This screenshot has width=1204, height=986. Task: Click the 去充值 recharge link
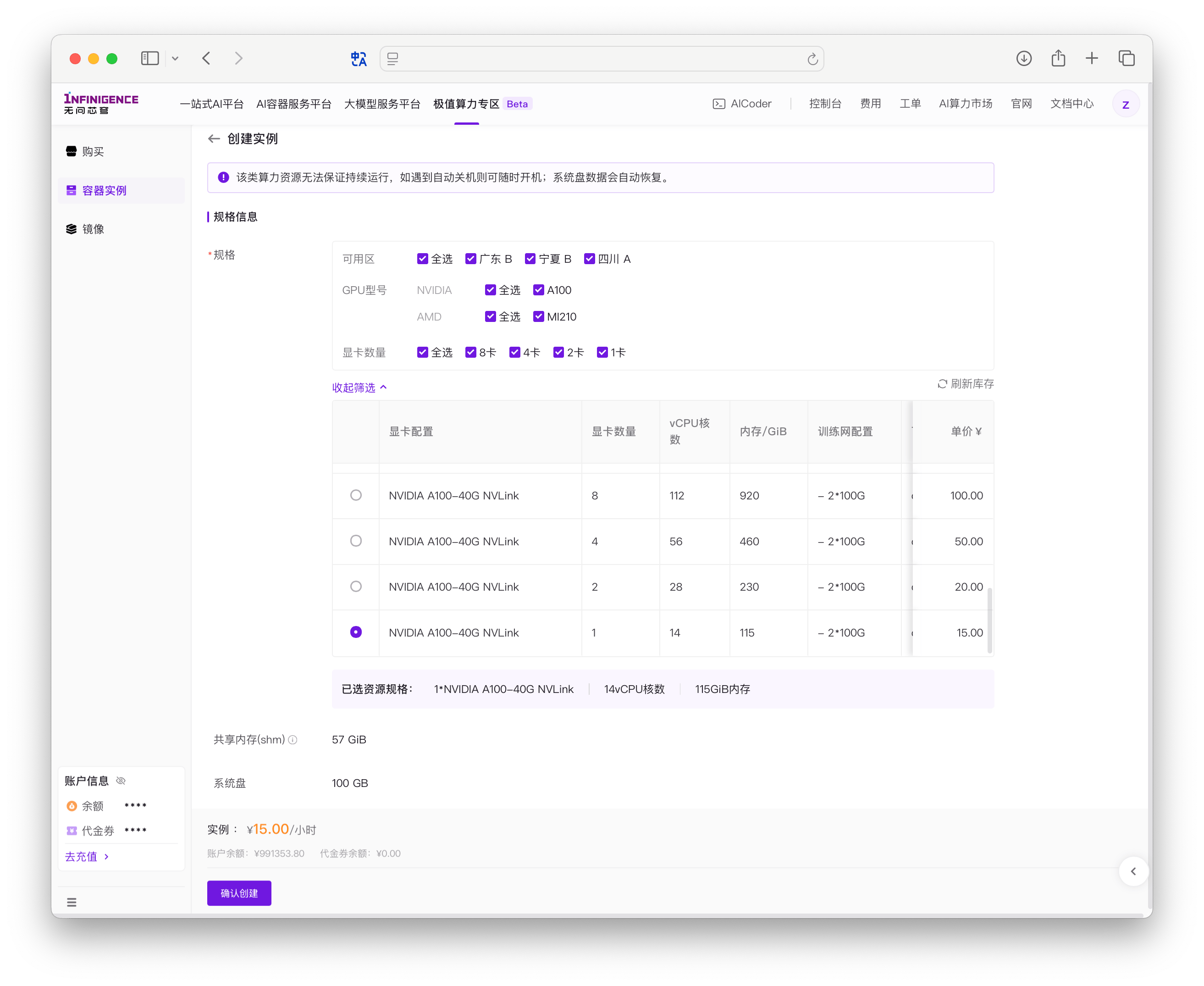click(x=87, y=857)
